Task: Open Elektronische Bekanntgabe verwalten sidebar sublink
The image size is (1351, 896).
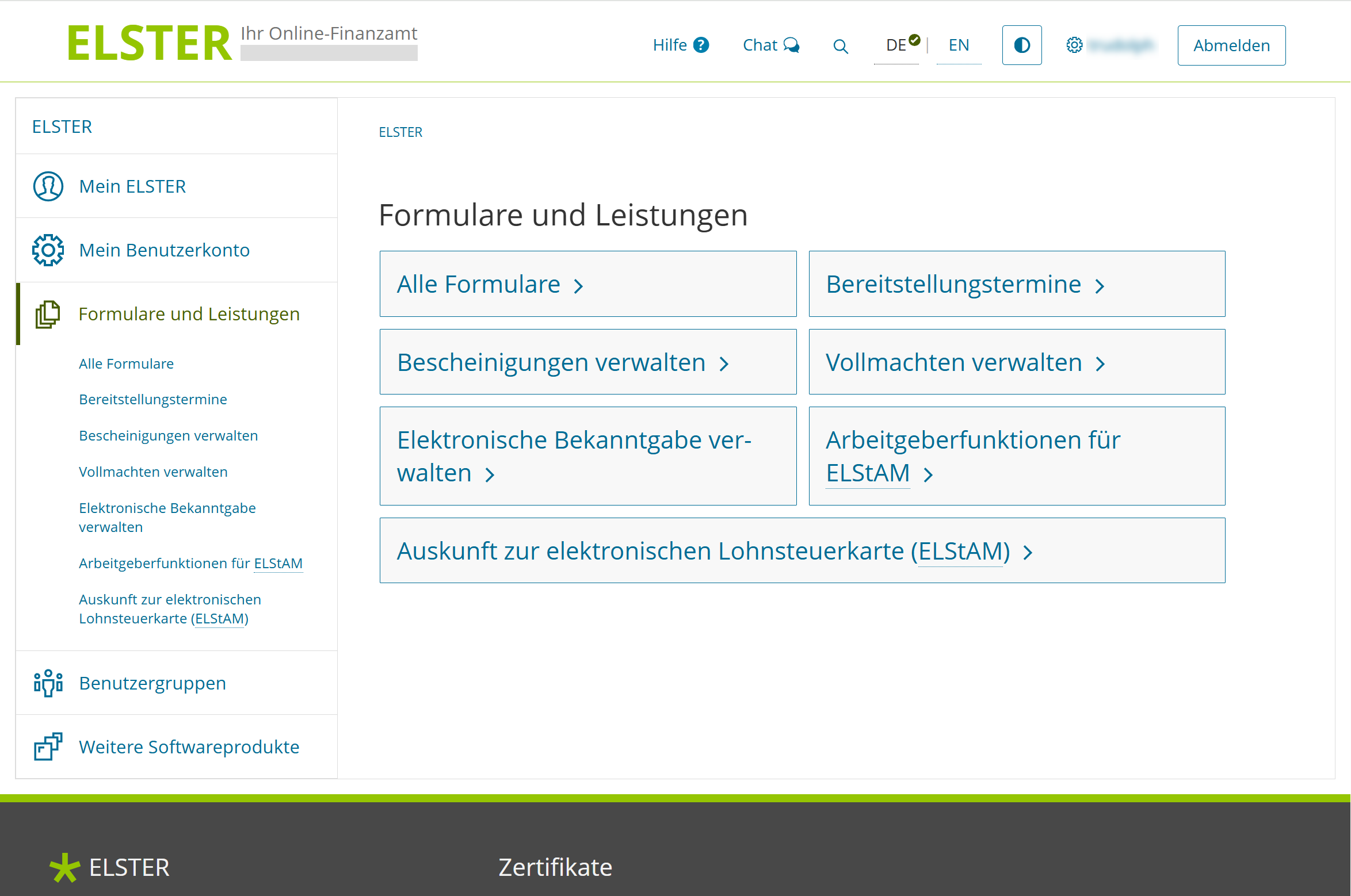Action: pyautogui.click(x=167, y=517)
